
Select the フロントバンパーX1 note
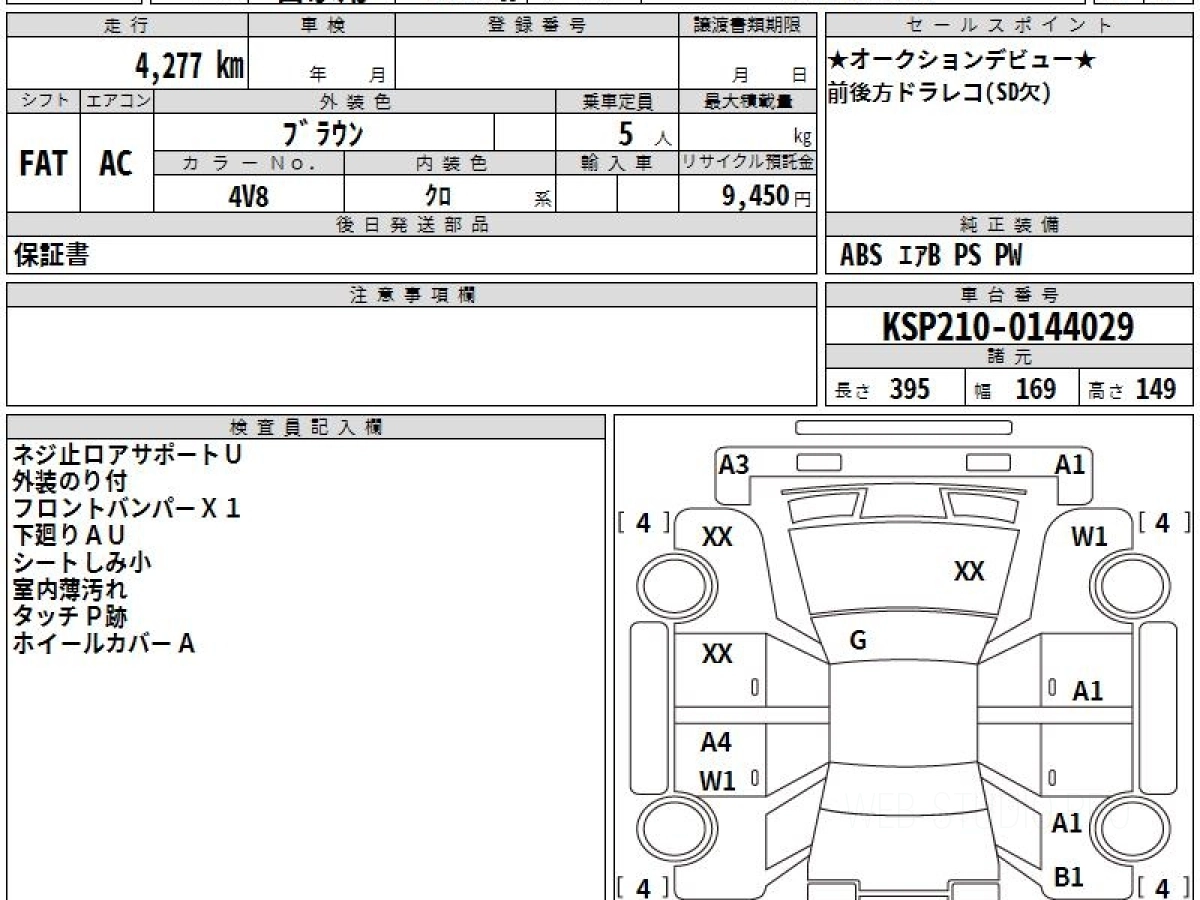coord(127,509)
